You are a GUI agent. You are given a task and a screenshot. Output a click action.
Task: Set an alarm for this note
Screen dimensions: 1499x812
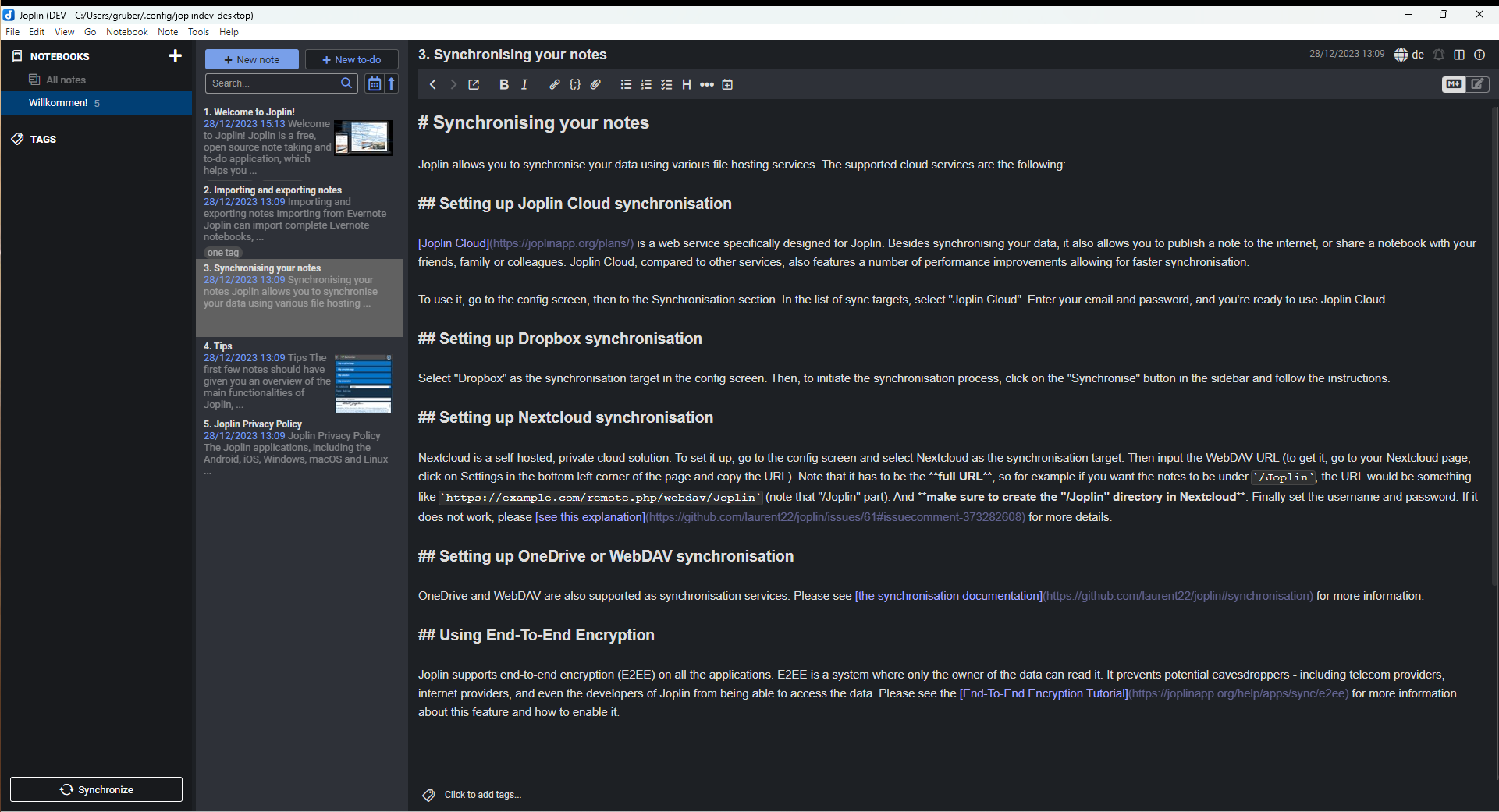pyautogui.click(x=1439, y=55)
